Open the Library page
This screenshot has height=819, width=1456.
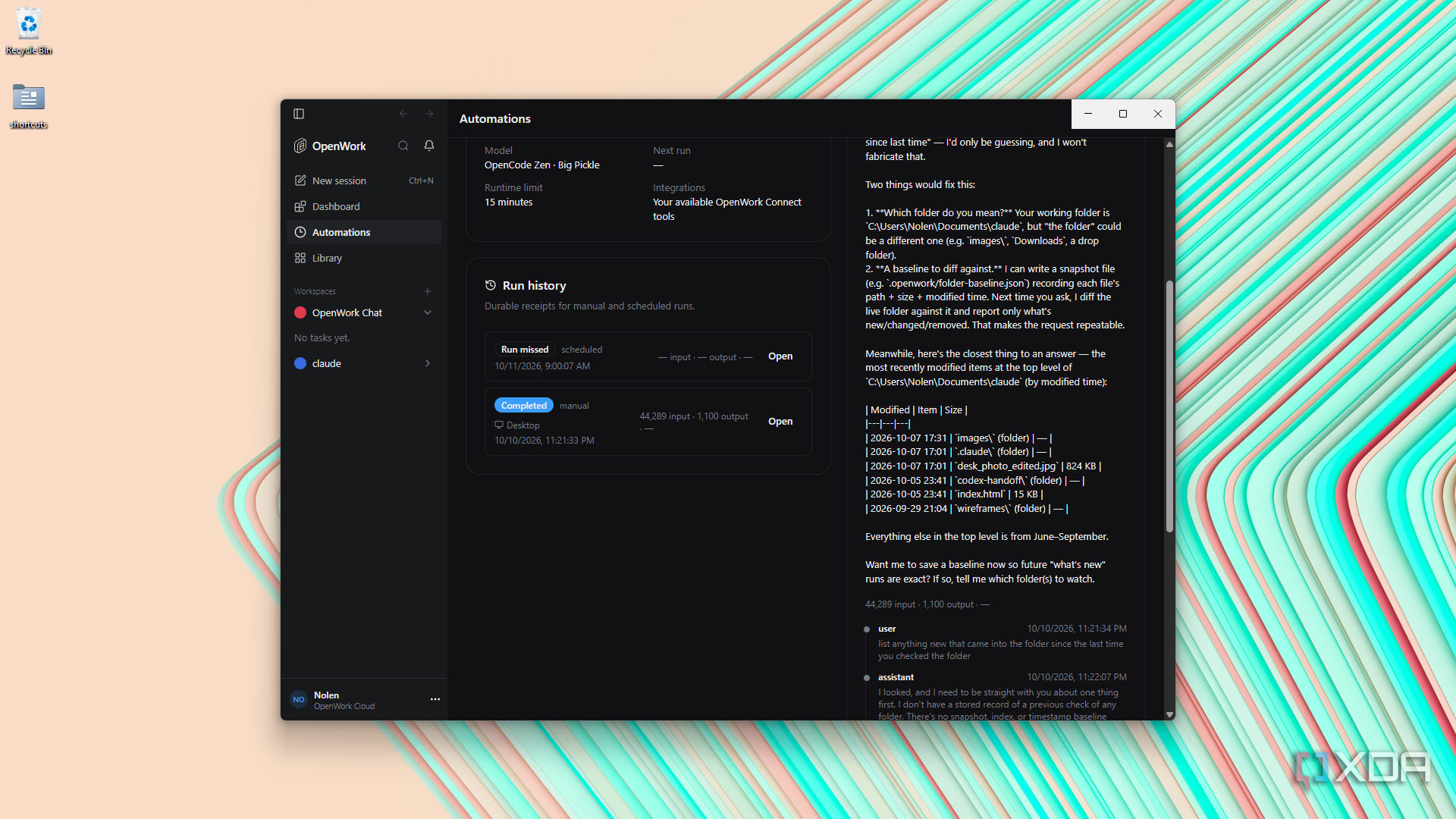point(364,258)
